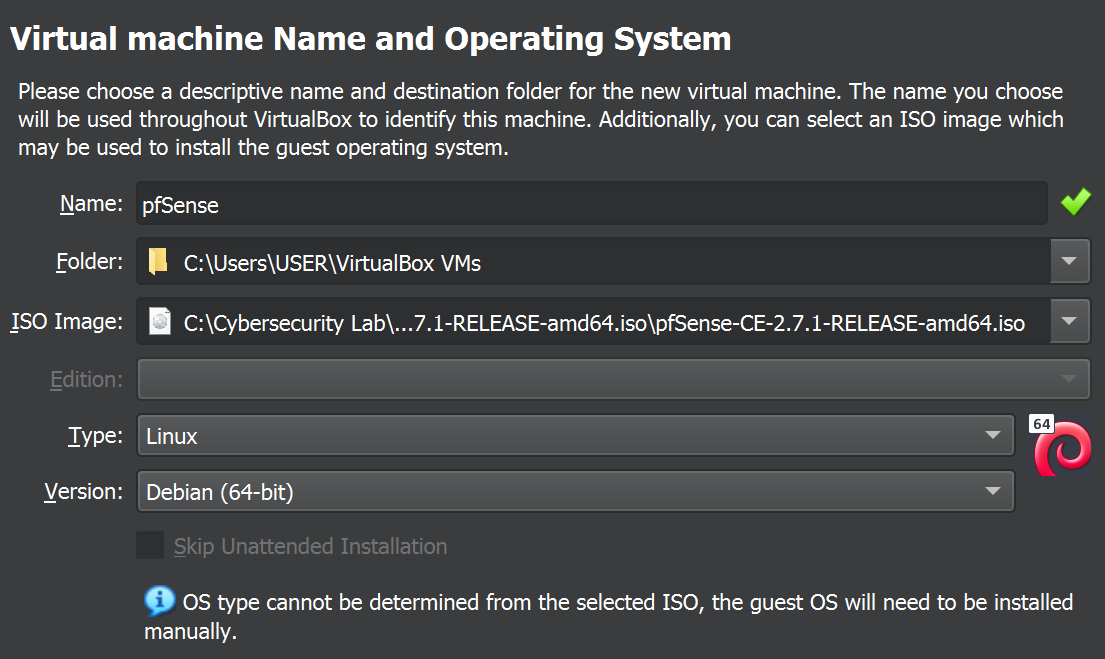Click the Skip Unattended Installation label text
1105x659 pixels.
(x=310, y=547)
